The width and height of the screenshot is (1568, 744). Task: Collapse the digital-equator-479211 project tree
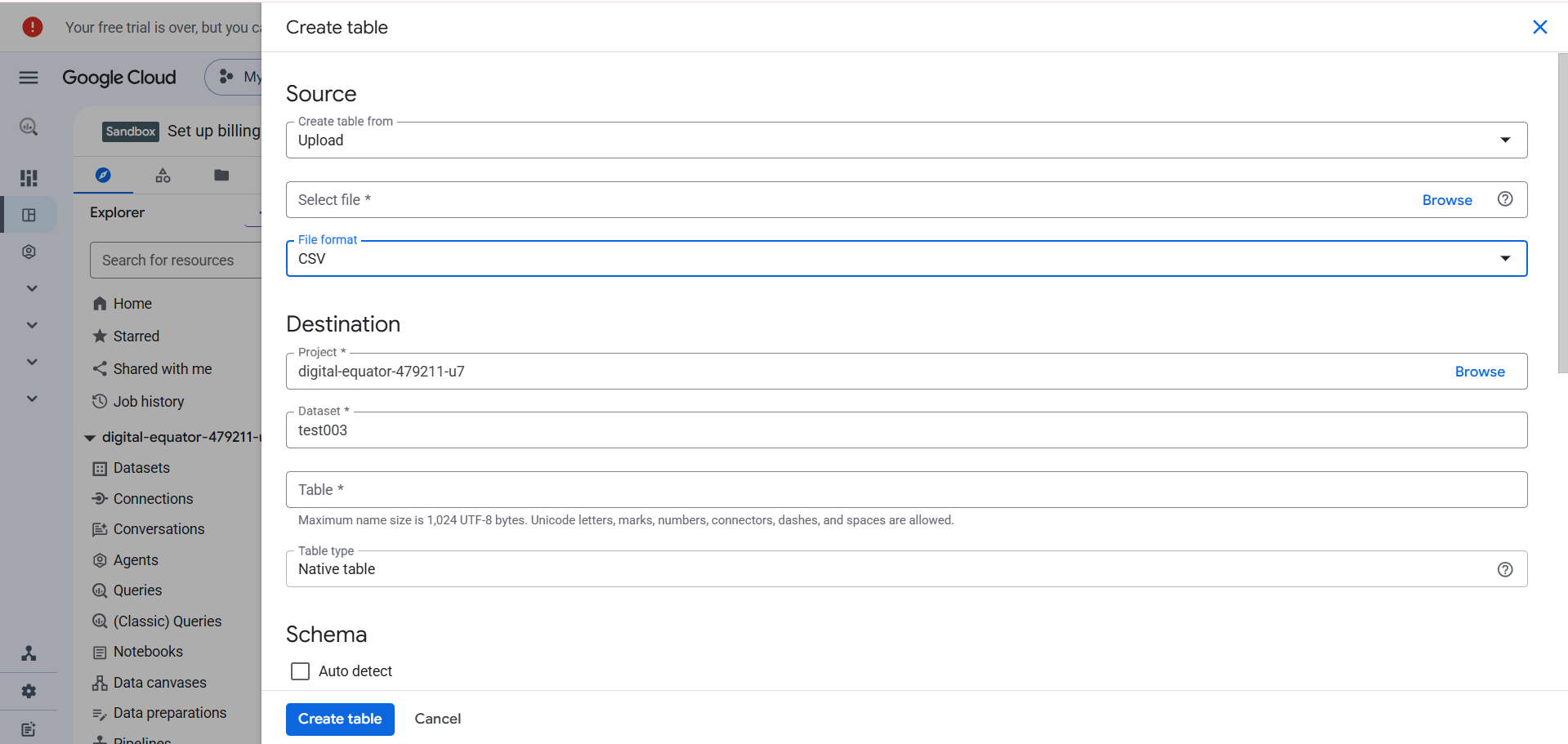pos(90,438)
